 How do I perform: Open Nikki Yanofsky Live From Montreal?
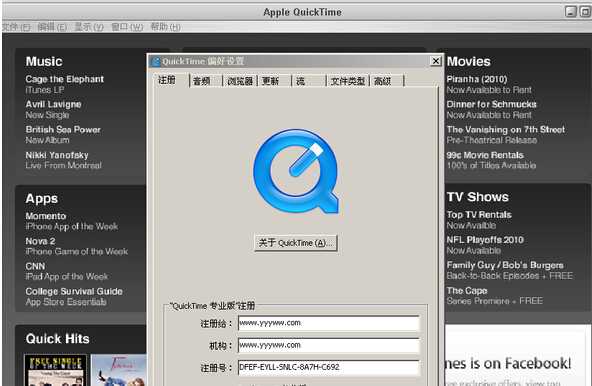coord(63,160)
